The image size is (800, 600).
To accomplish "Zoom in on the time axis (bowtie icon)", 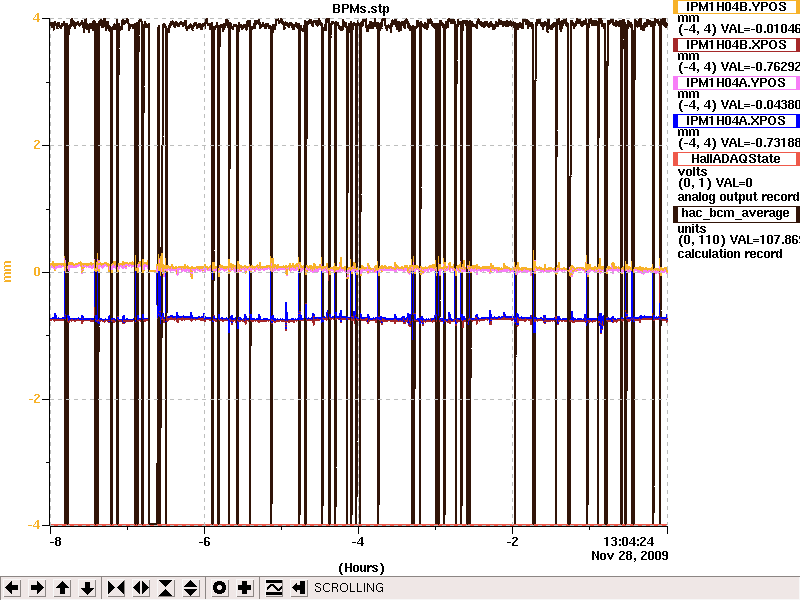I will pos(116,588).
